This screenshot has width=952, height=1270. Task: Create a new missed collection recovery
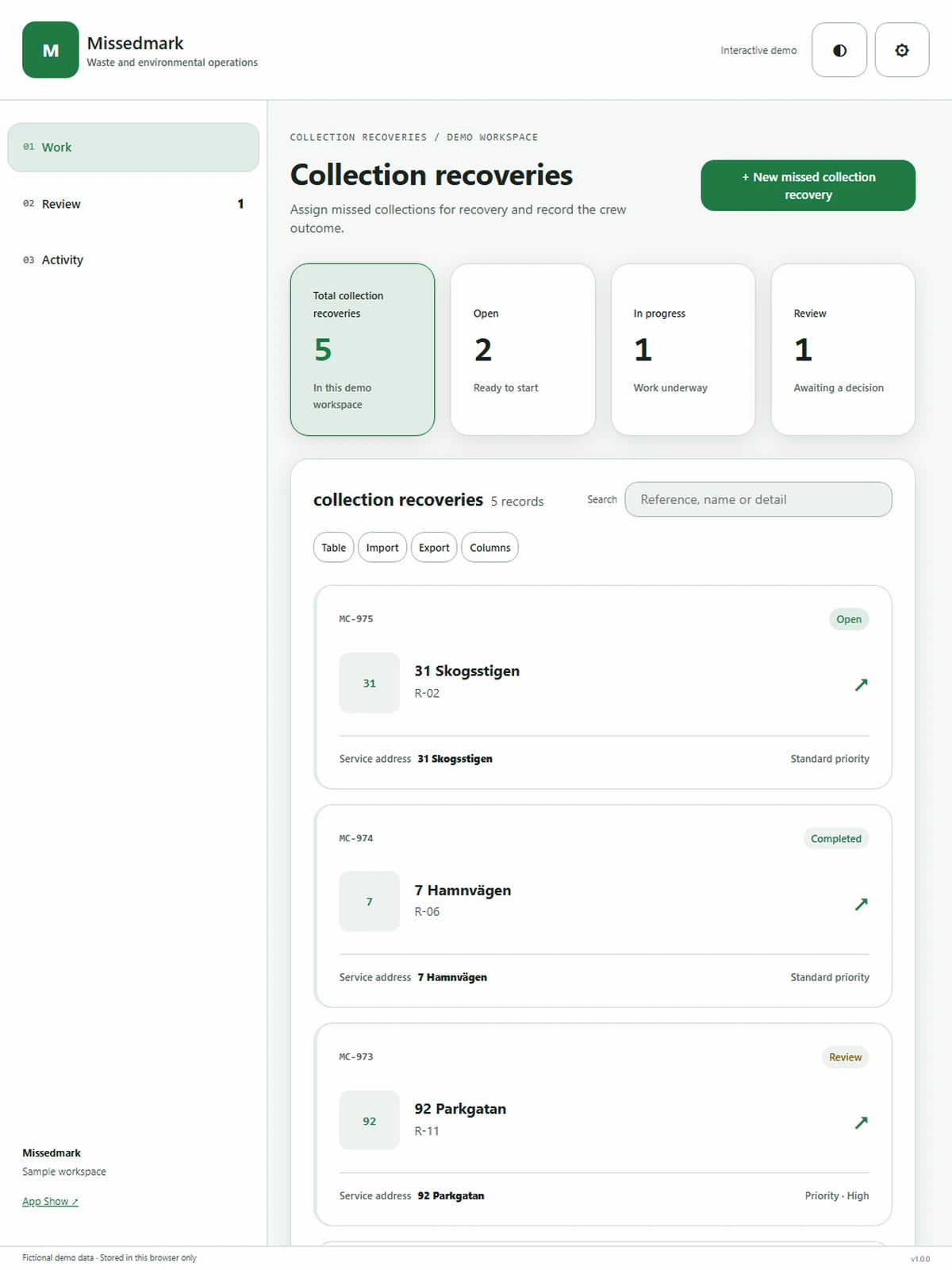point(808,186)
